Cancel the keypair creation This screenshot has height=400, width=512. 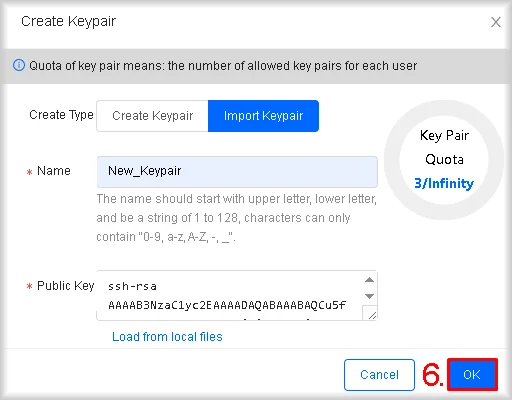pos(379,375)
